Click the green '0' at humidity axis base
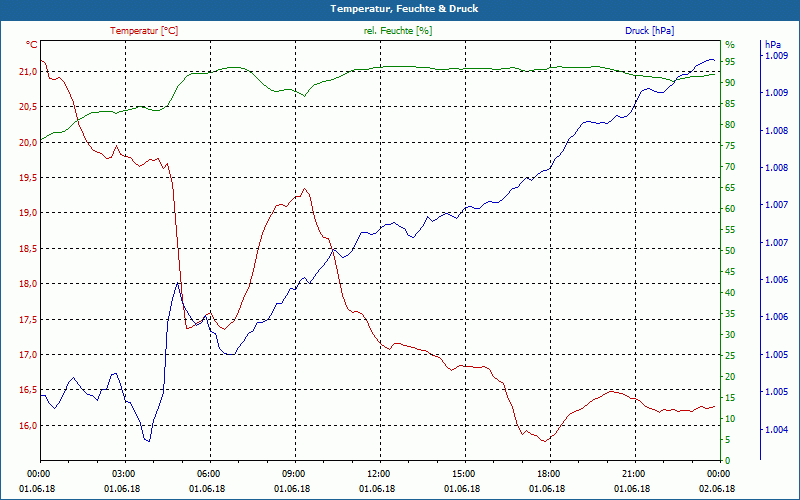Screen dimensions: 800x500 728,461
